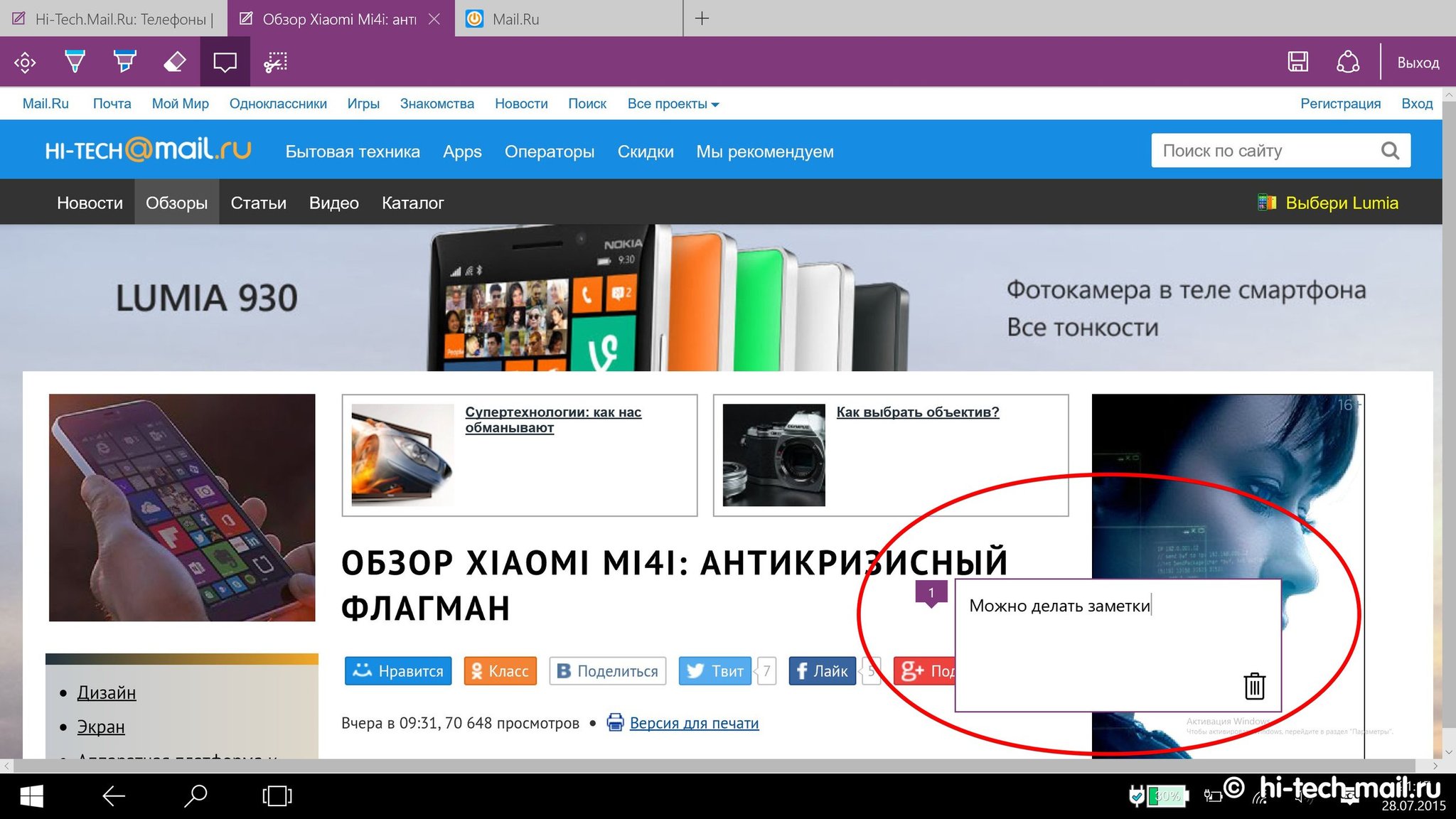The height and width of the screenshot is (819, 1456).
Task: Click the car TV article thumbnail
Action: (x=402, y=455)
